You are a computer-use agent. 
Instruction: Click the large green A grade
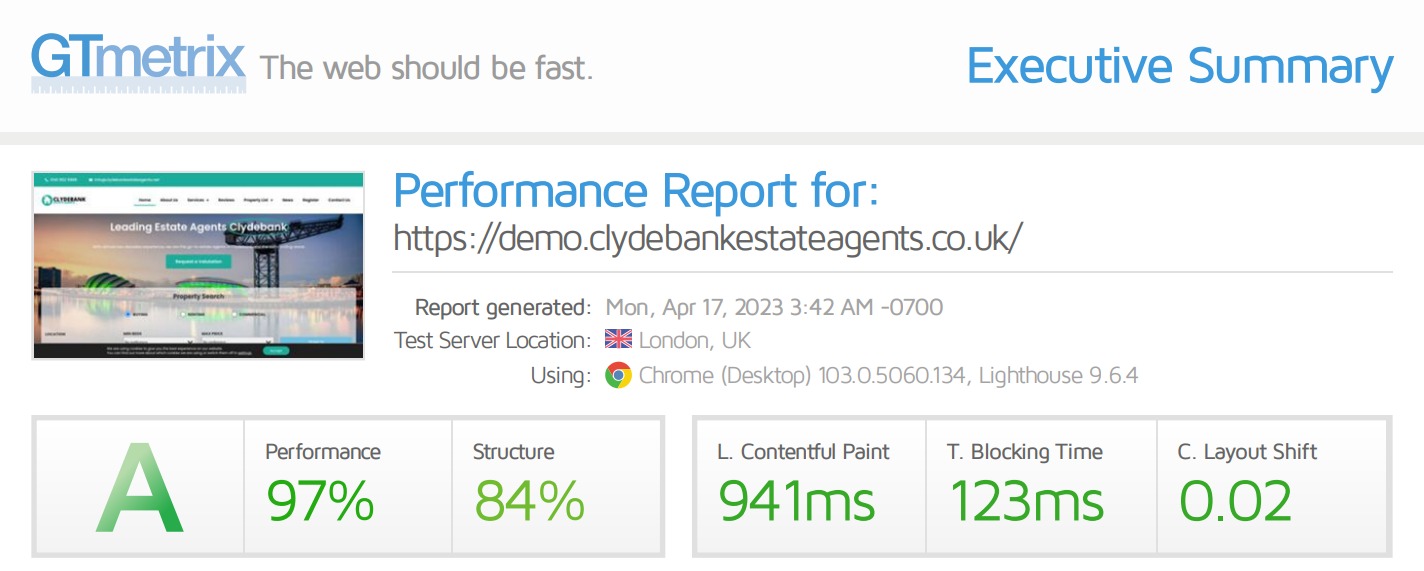pos(139,488)
